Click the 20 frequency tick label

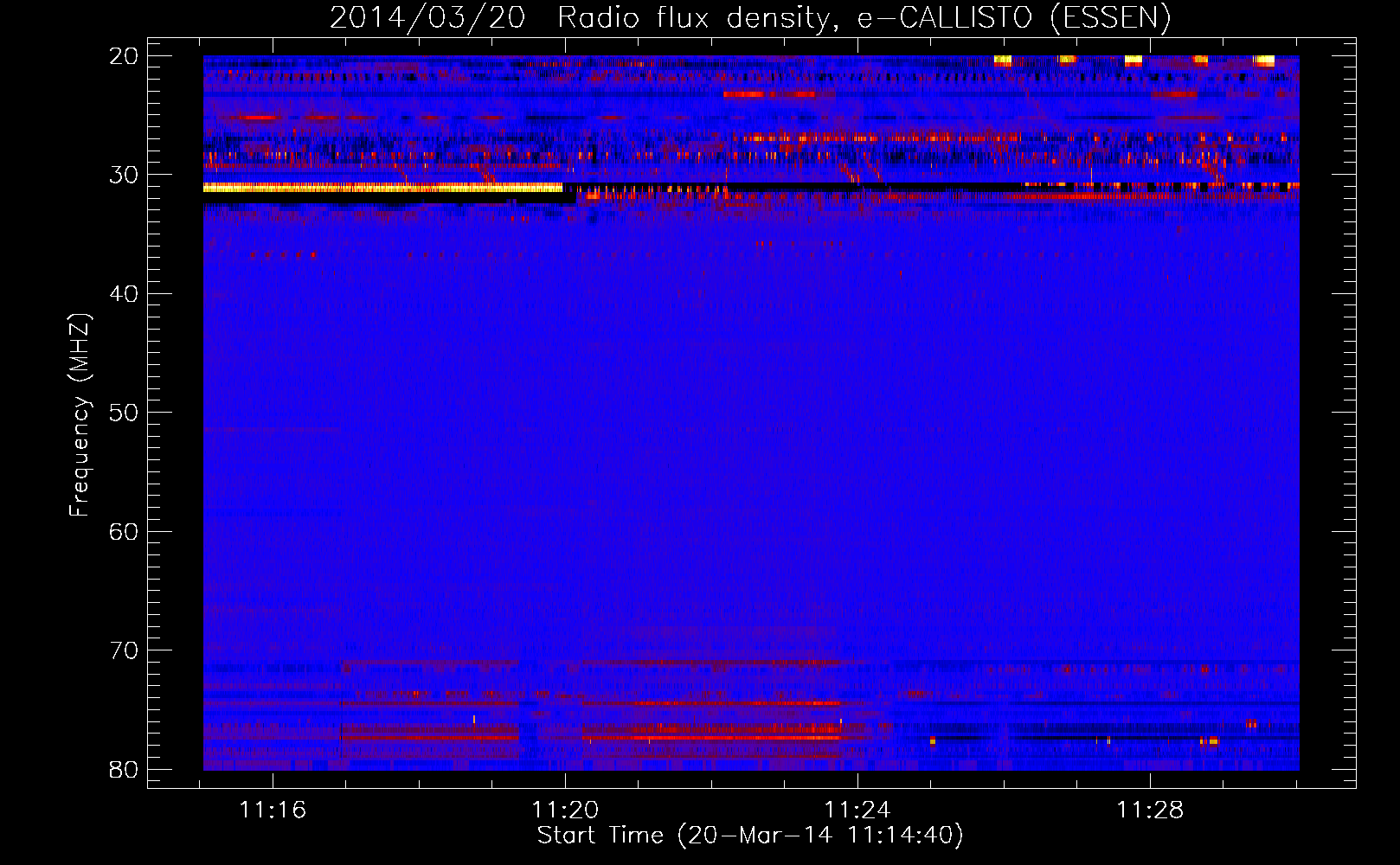tap(125, 56)
